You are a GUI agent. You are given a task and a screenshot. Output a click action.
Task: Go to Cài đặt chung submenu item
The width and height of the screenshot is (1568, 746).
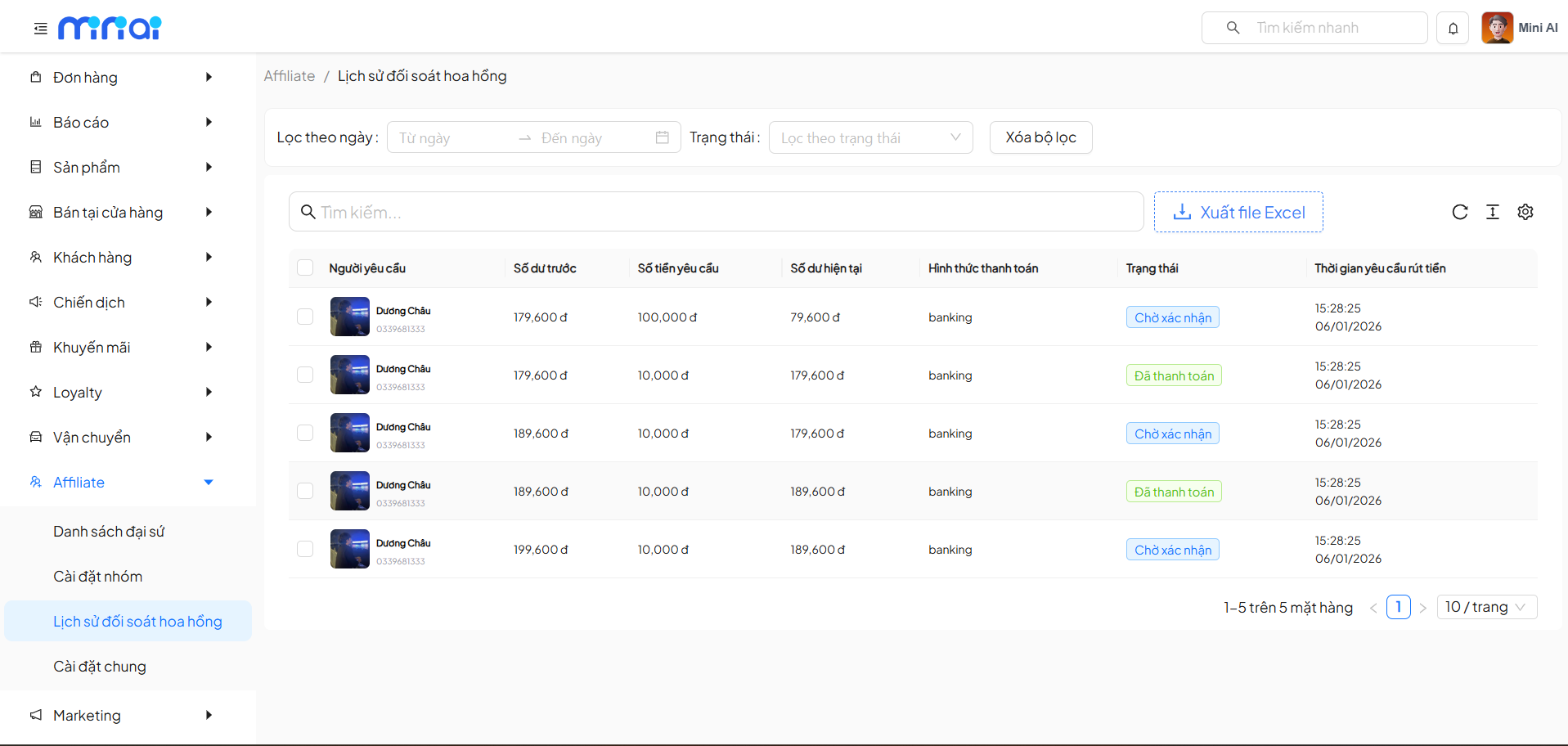pos(100,667)
